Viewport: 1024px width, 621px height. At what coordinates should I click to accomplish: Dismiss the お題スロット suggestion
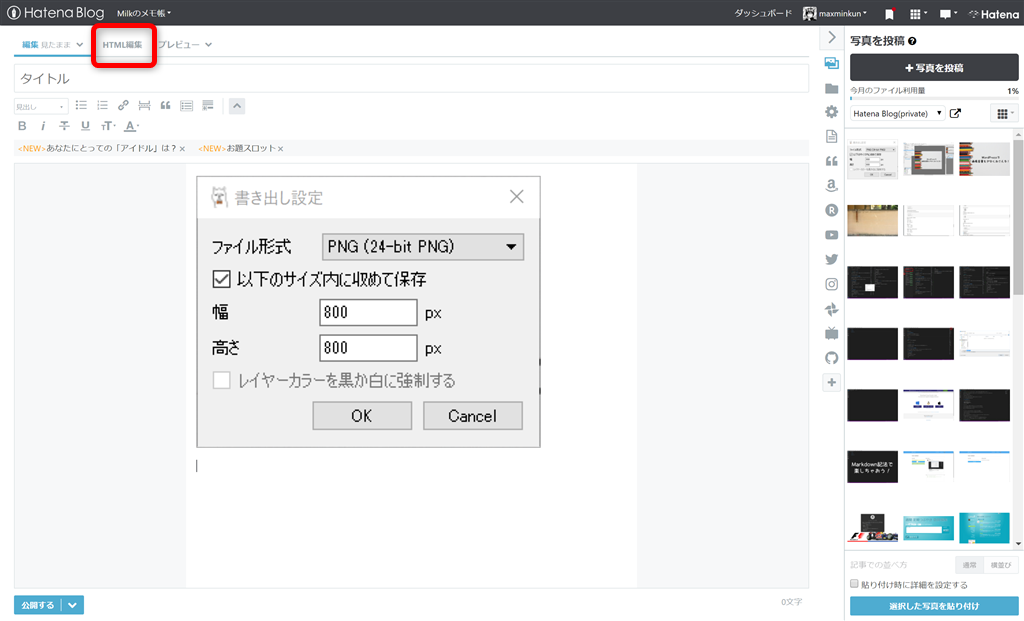(280, 149)
